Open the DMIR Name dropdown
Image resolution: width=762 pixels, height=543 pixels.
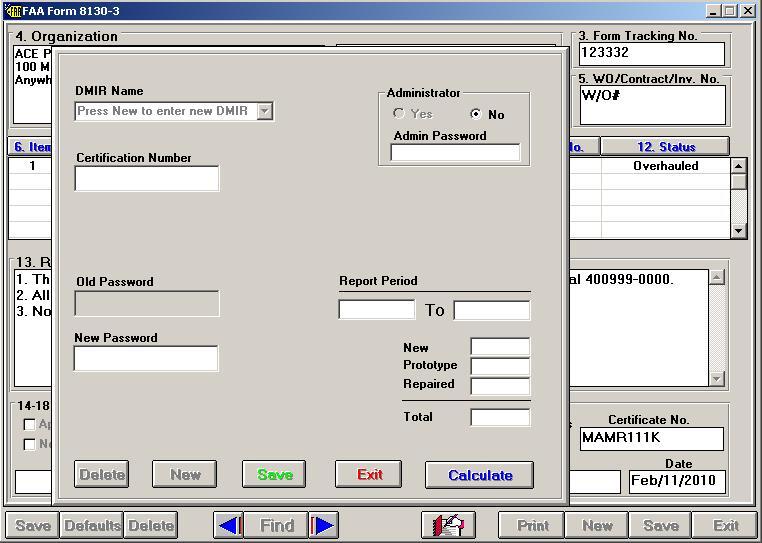(265, 111)
